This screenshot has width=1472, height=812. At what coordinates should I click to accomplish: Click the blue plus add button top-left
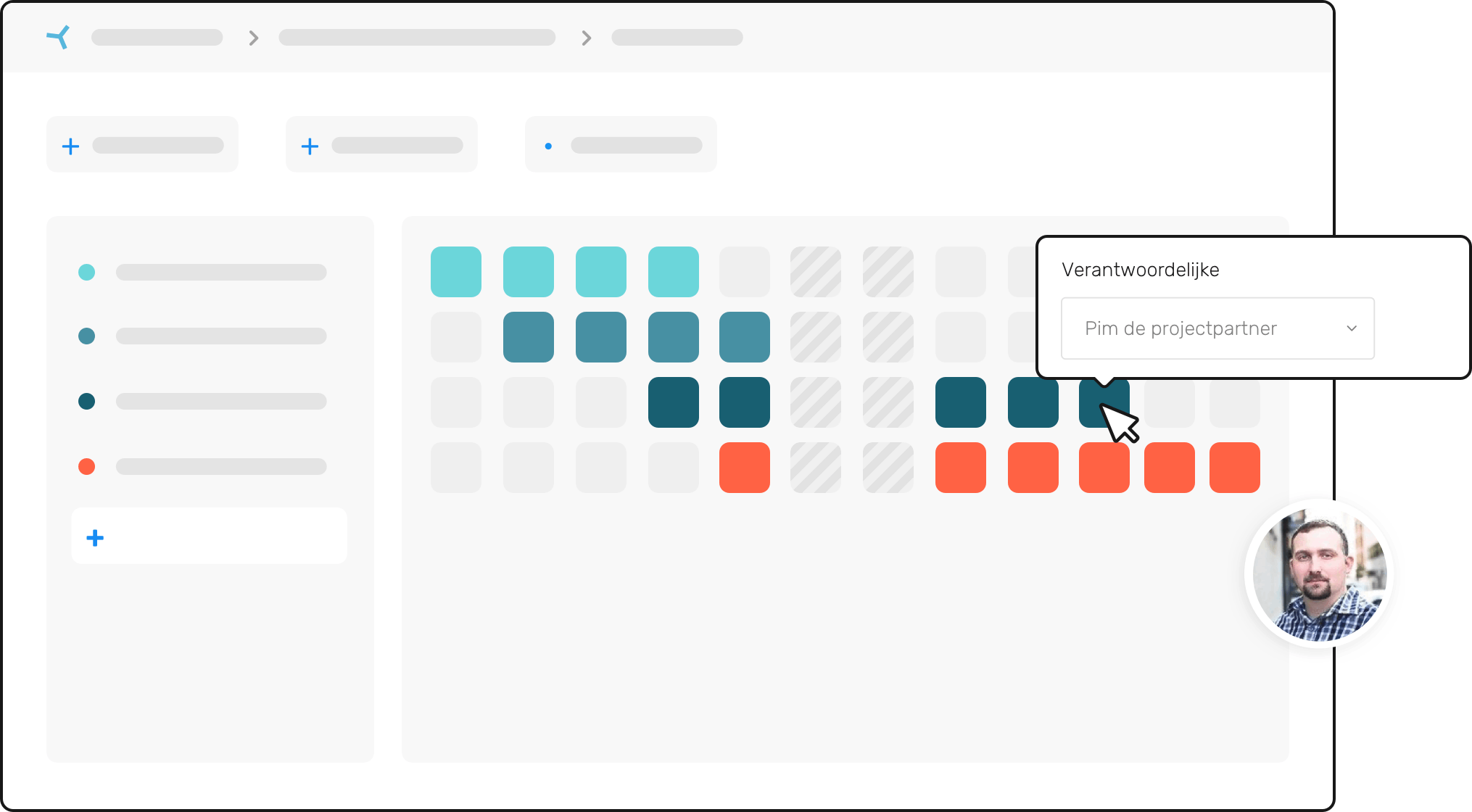(x=70, y=145)
